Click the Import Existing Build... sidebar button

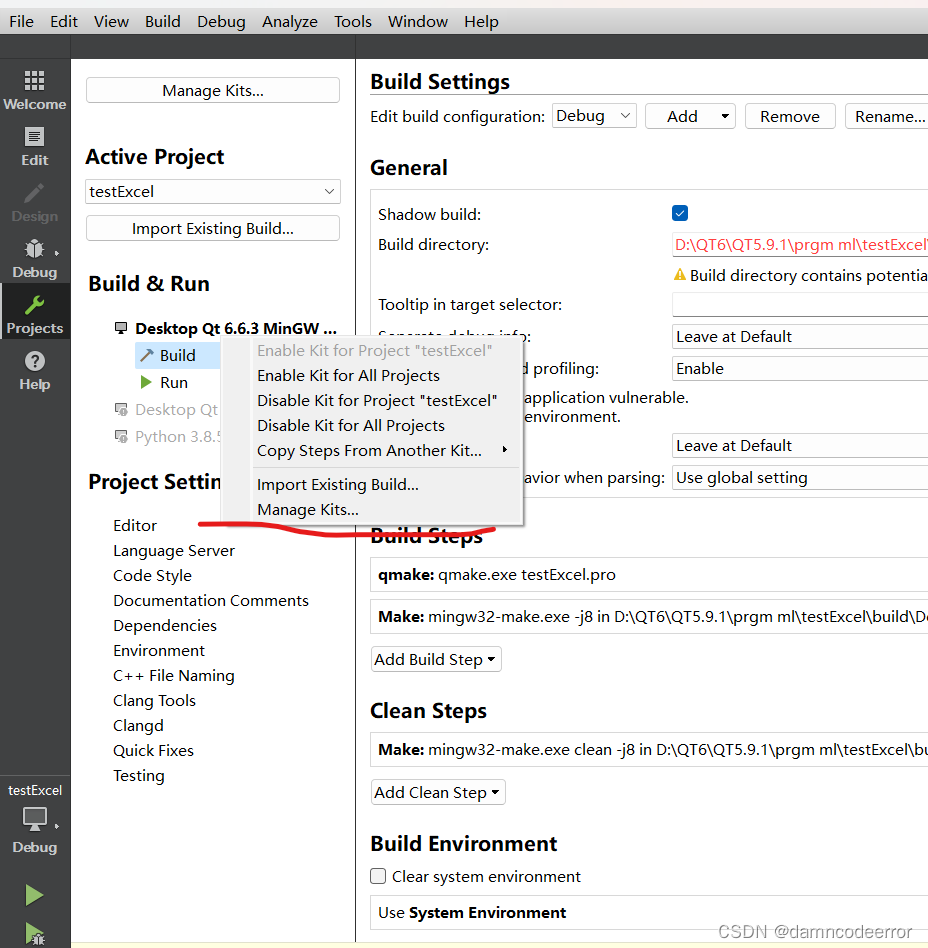click(x=213, y=229)
